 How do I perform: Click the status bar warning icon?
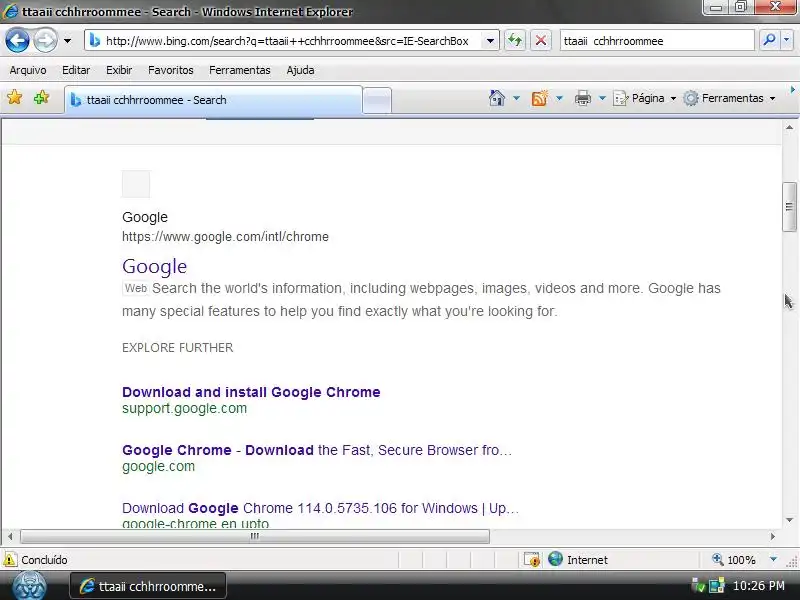[10, 560]
